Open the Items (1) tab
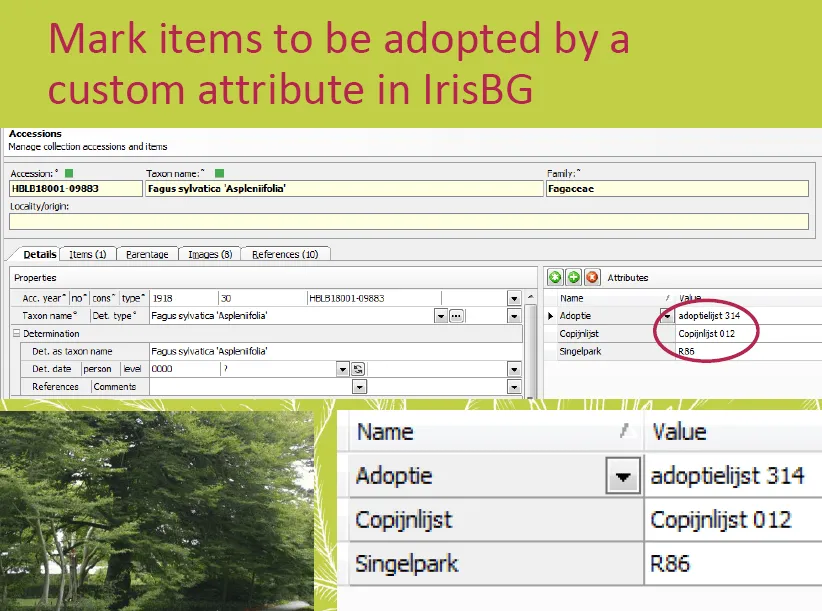 (88, 254)
